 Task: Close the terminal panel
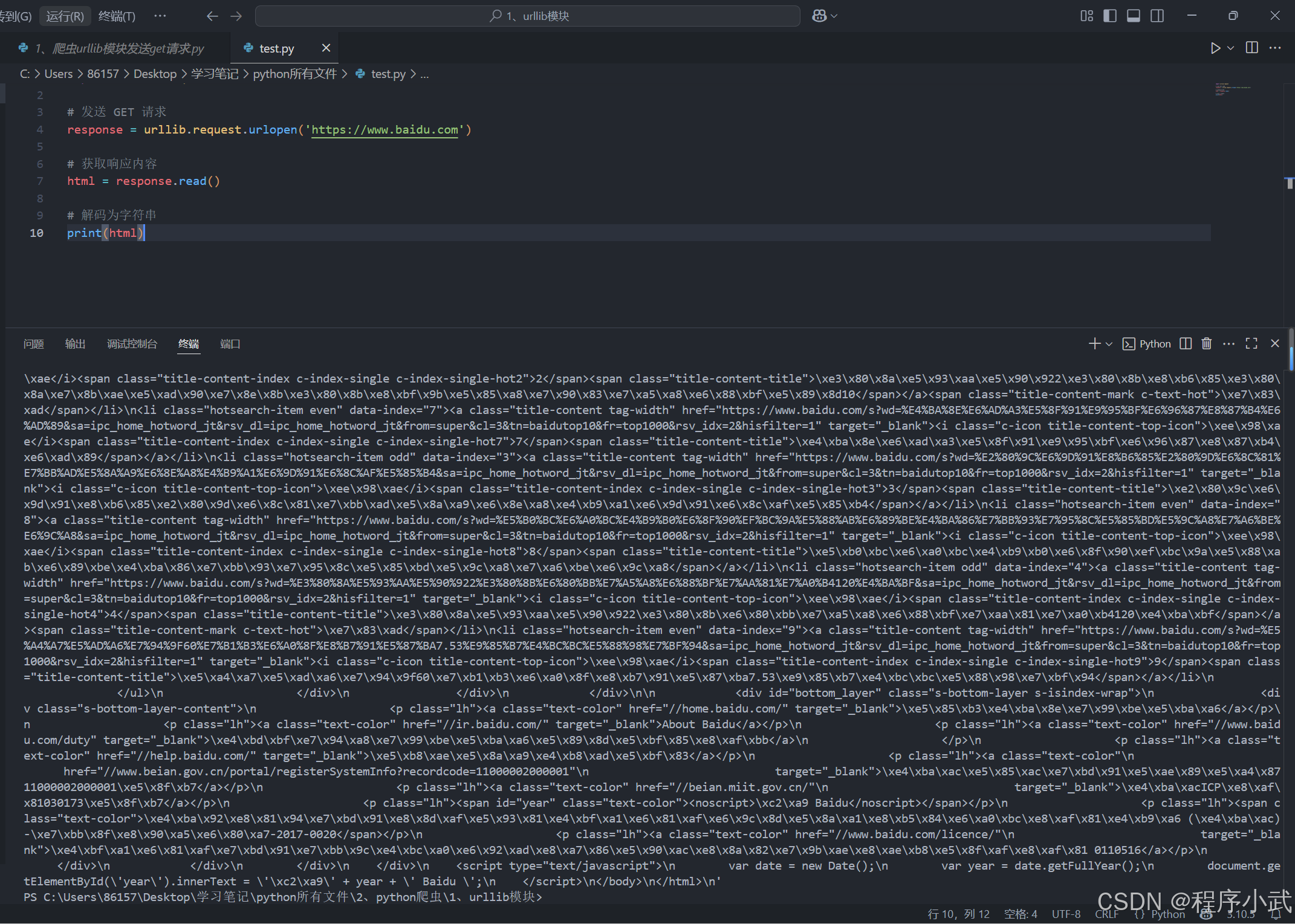pyautogui.click(x=1275, y=344)
